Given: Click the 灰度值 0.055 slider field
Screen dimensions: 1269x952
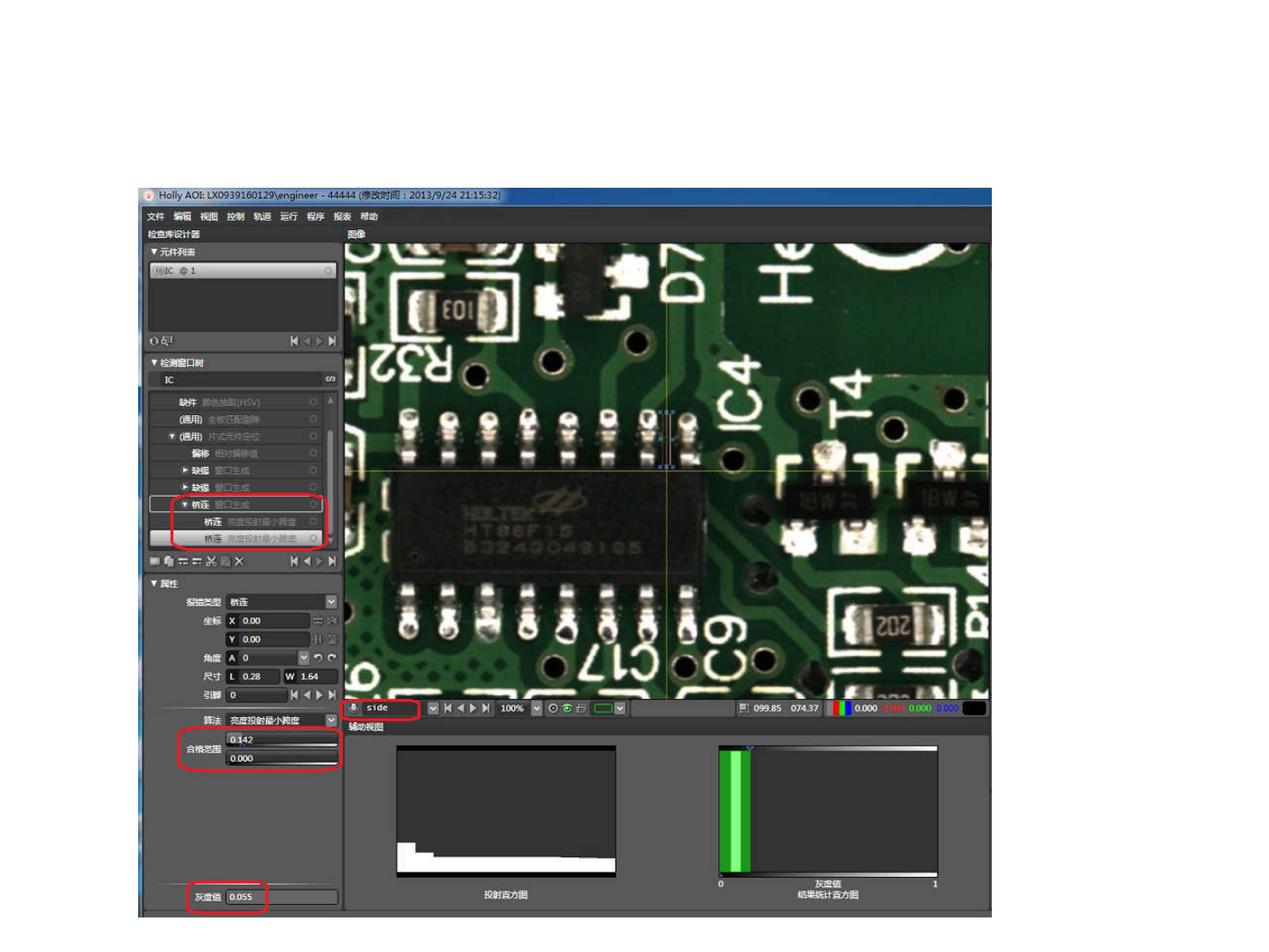Looking at the screenshot, I should point(282,897).
